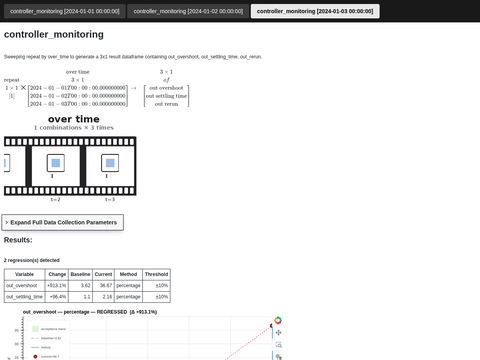Viewport: 480px width, 360px height.
Task: Click the 'Results:' heading
Action: [18, 240]
